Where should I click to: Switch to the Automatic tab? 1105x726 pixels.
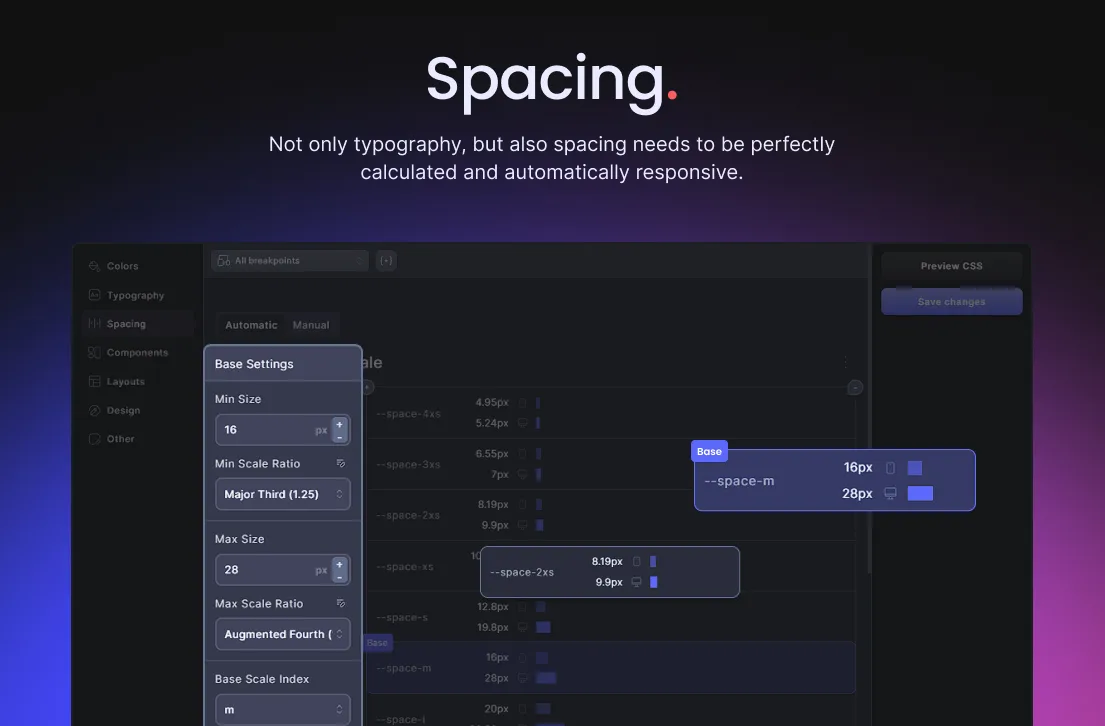pos(251,325)
